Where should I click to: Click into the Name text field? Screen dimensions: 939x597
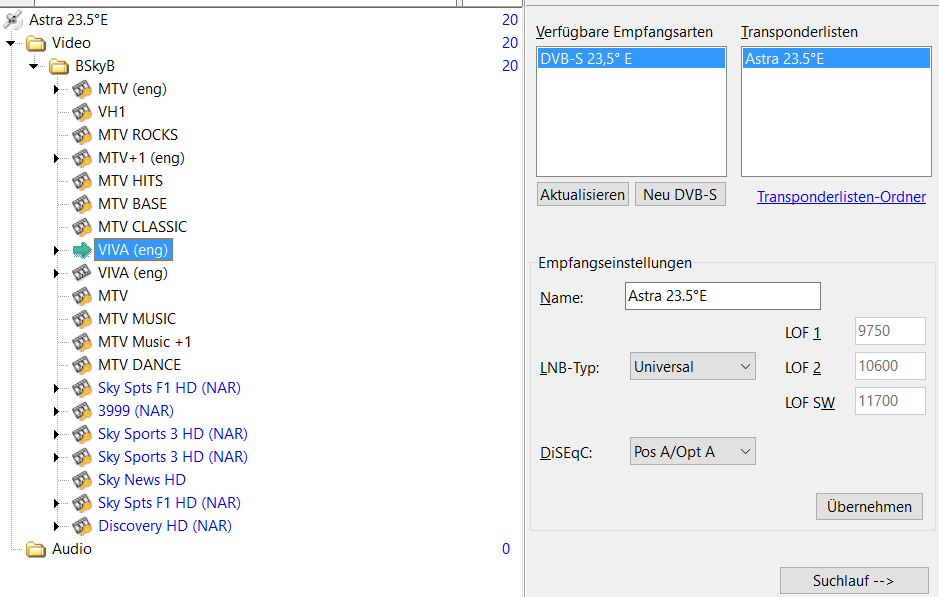722,297
